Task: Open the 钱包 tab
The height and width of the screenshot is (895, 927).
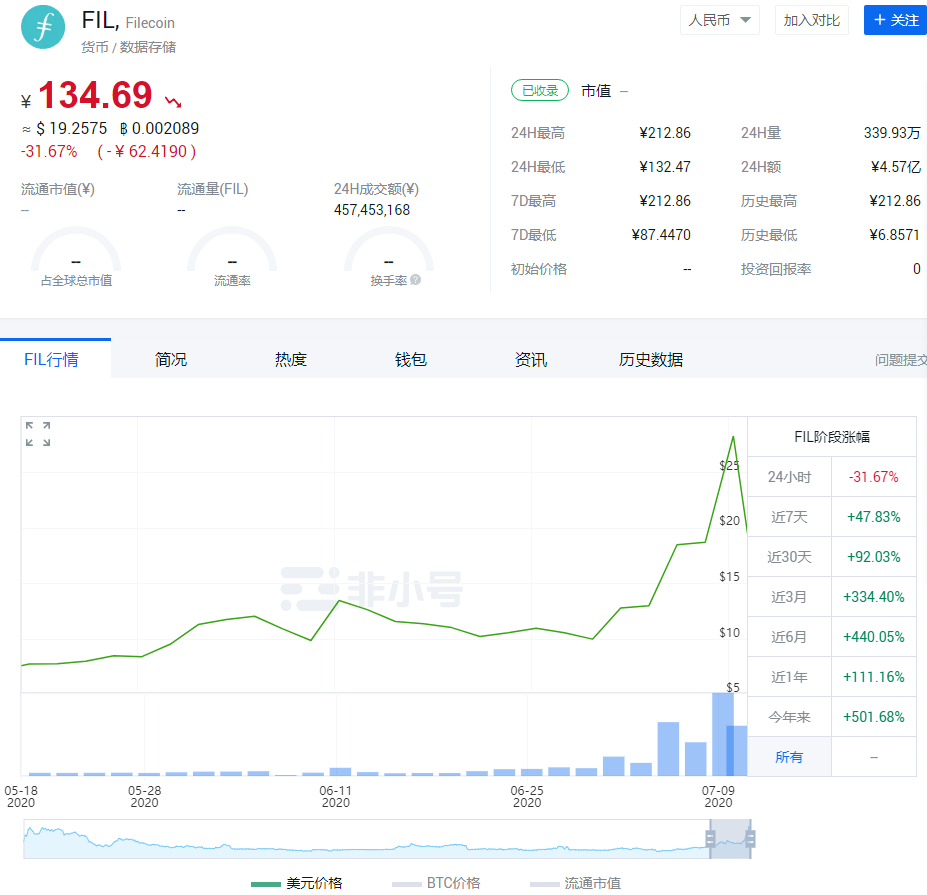Action: tap(411, 359)
